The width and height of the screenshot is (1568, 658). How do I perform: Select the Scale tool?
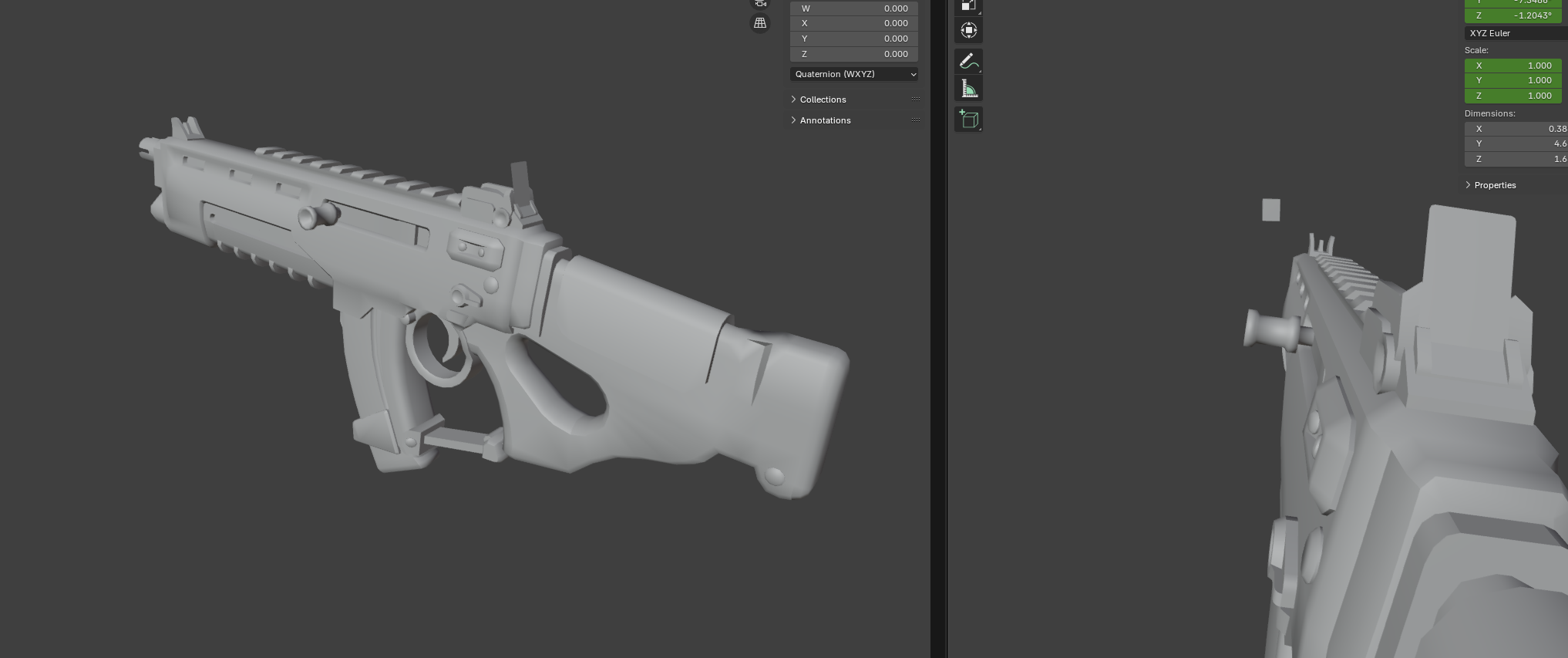[x=968, y=5]
